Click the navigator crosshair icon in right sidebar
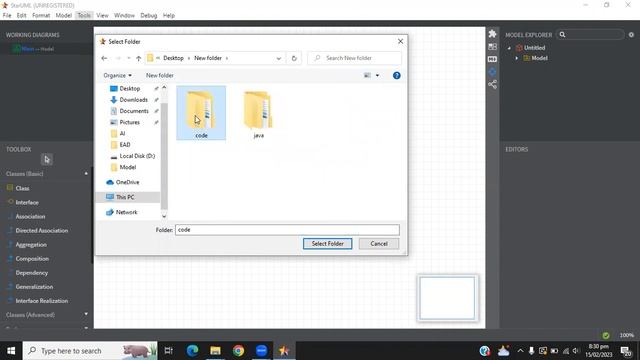Image resolution: width=640 pixels, height=360 pixels. point(492,72)
